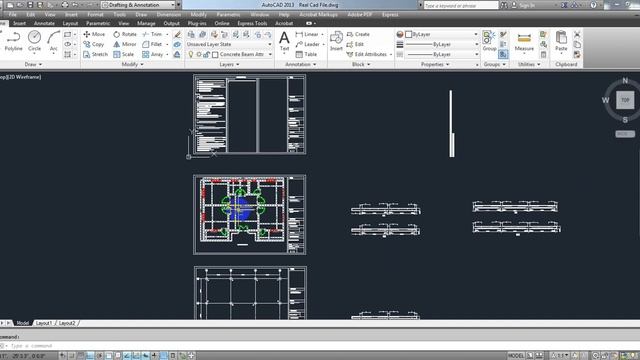Open the Layer Properties manager icon
Viewport: 640px width, 360px height.
click(x=191, y=34)
